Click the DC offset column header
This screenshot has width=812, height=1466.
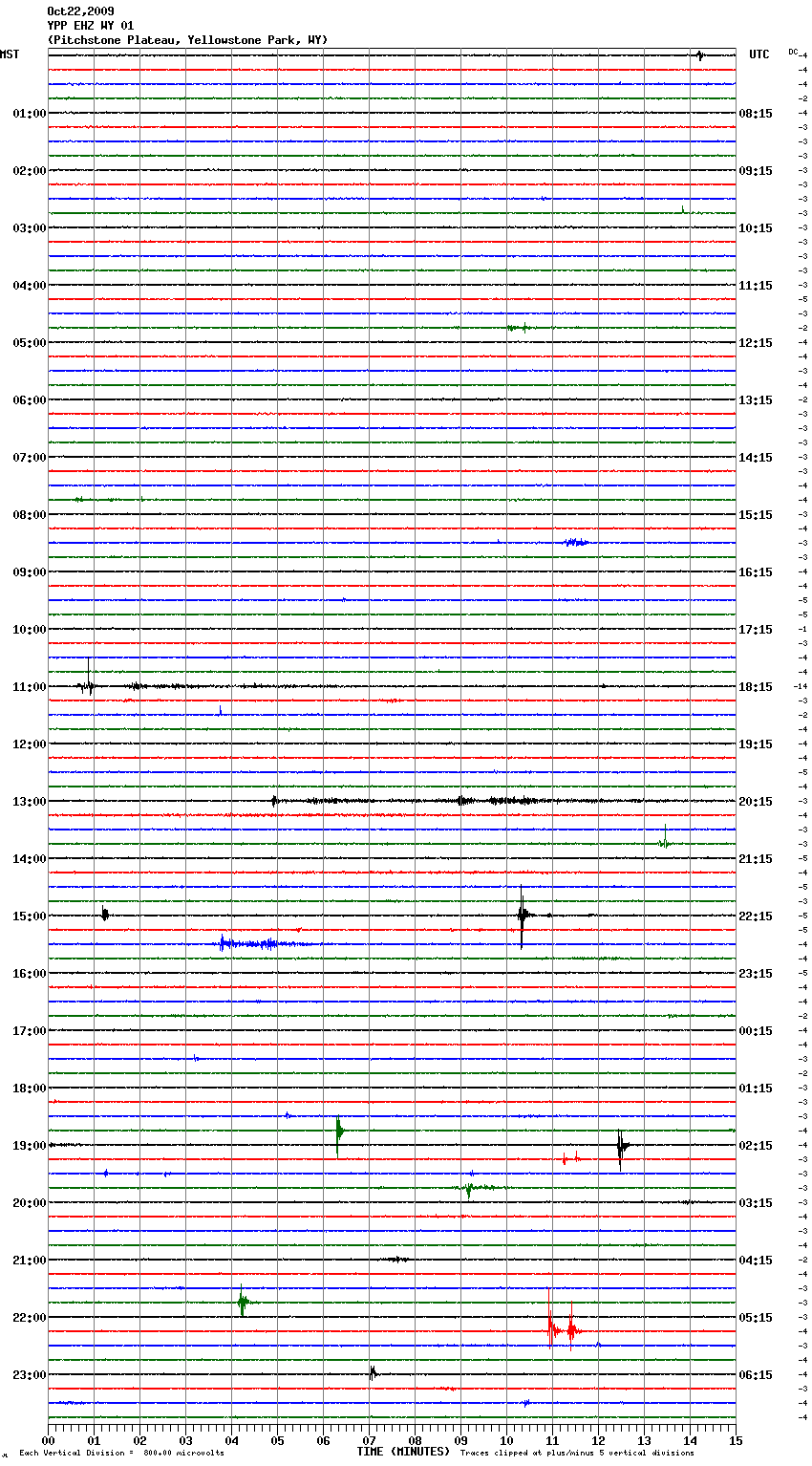point(793,52)
